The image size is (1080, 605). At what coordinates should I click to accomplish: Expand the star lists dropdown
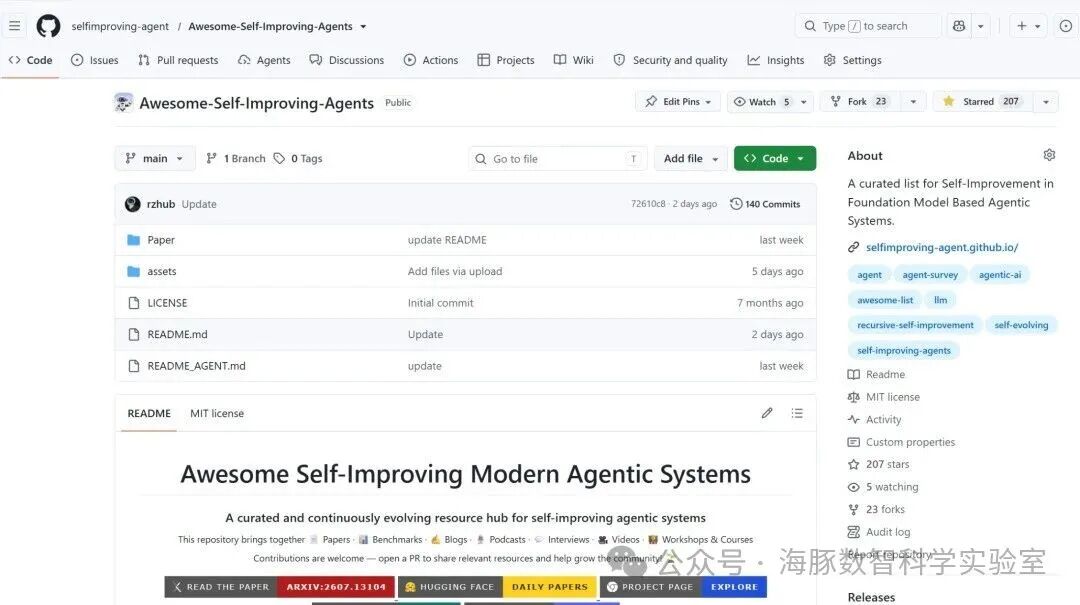pyautogui.click(x=1046, y=101)
